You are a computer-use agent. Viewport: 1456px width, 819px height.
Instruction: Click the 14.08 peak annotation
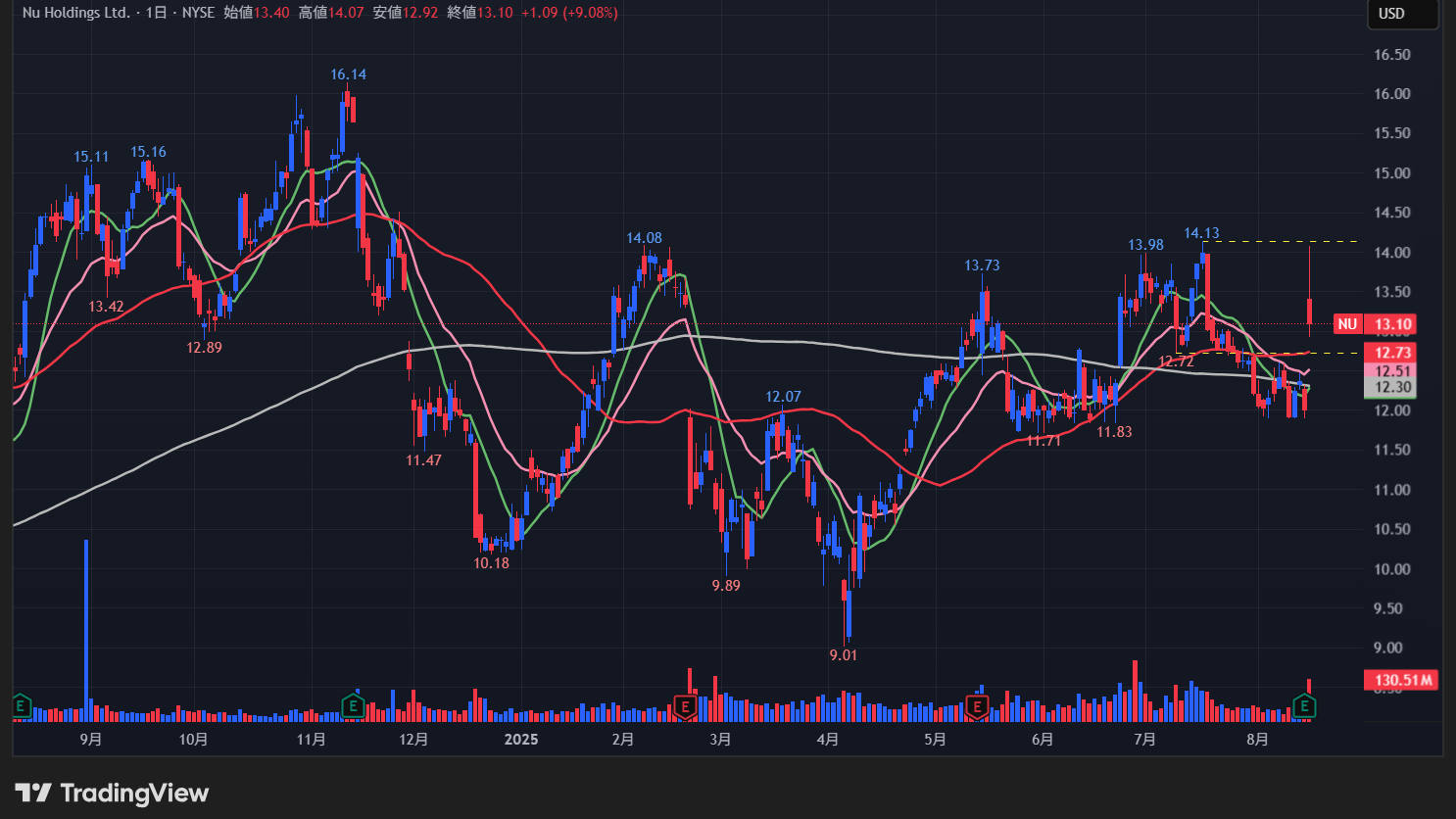pos(644,238)
